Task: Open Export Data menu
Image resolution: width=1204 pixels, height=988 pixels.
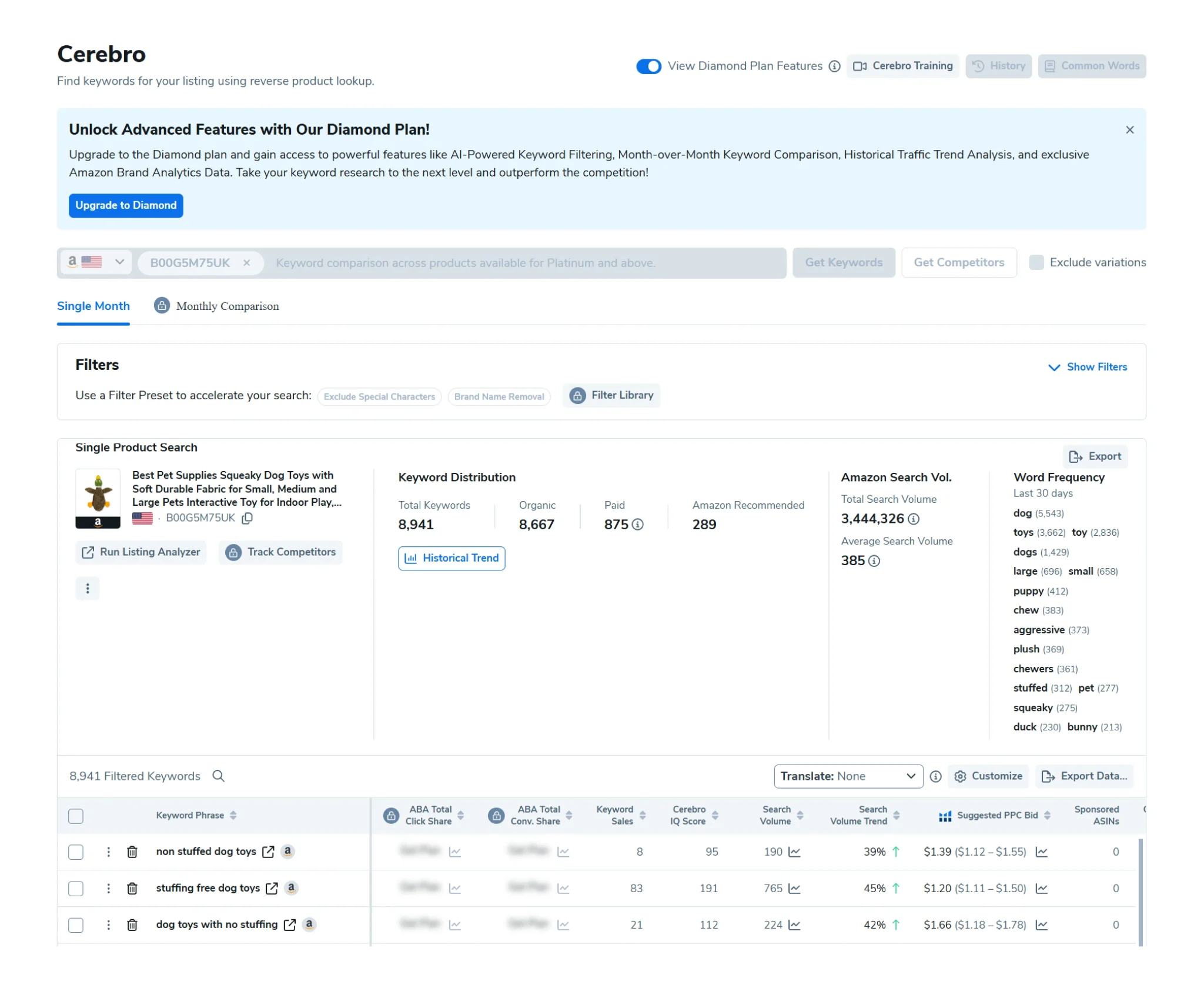Action: pyautogui.click(x=1083, y=776)
